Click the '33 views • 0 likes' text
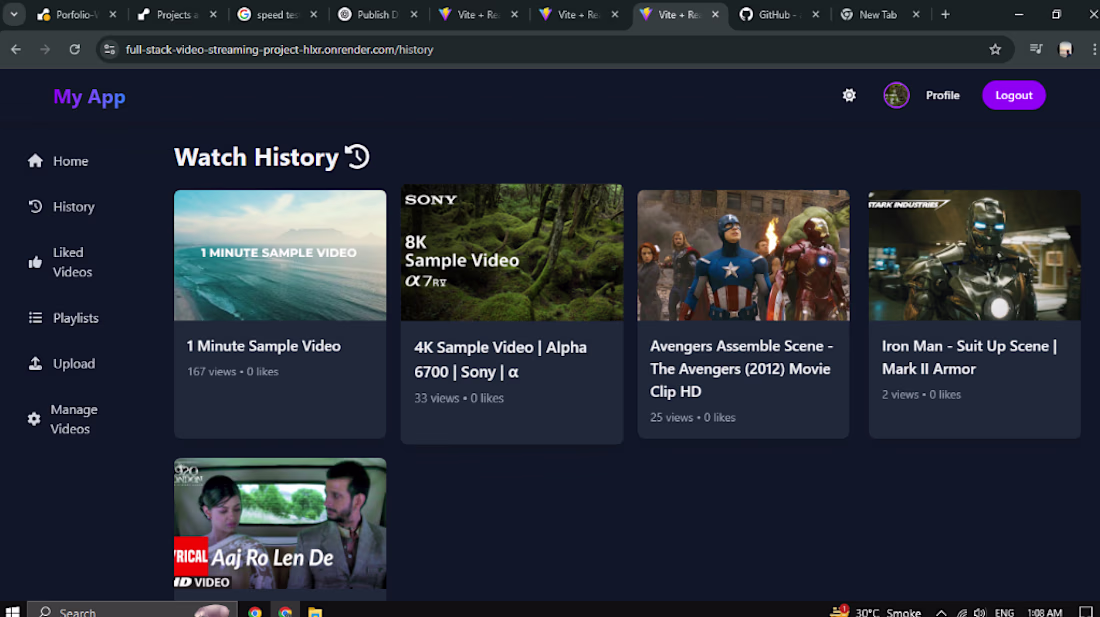Screen dimensions: 1100x617 click(x=459, y=398)
